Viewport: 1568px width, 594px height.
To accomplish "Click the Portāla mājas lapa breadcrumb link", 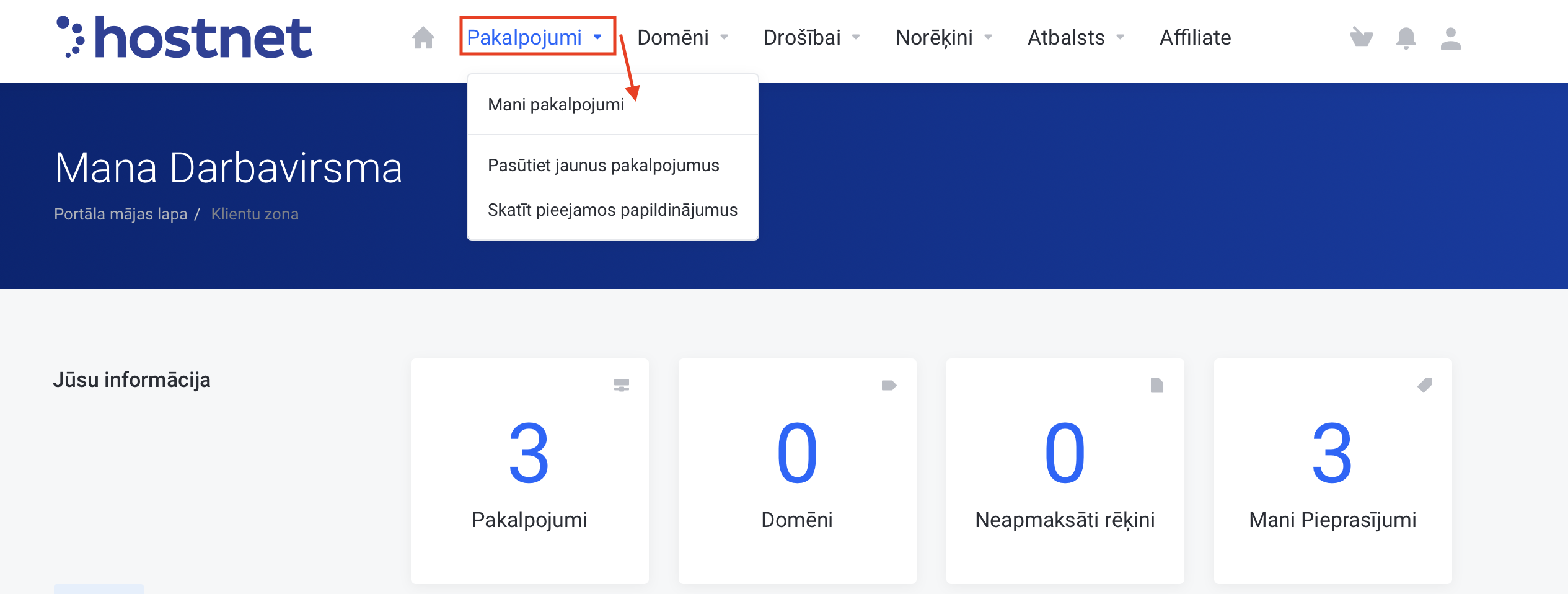I will 120,214.
